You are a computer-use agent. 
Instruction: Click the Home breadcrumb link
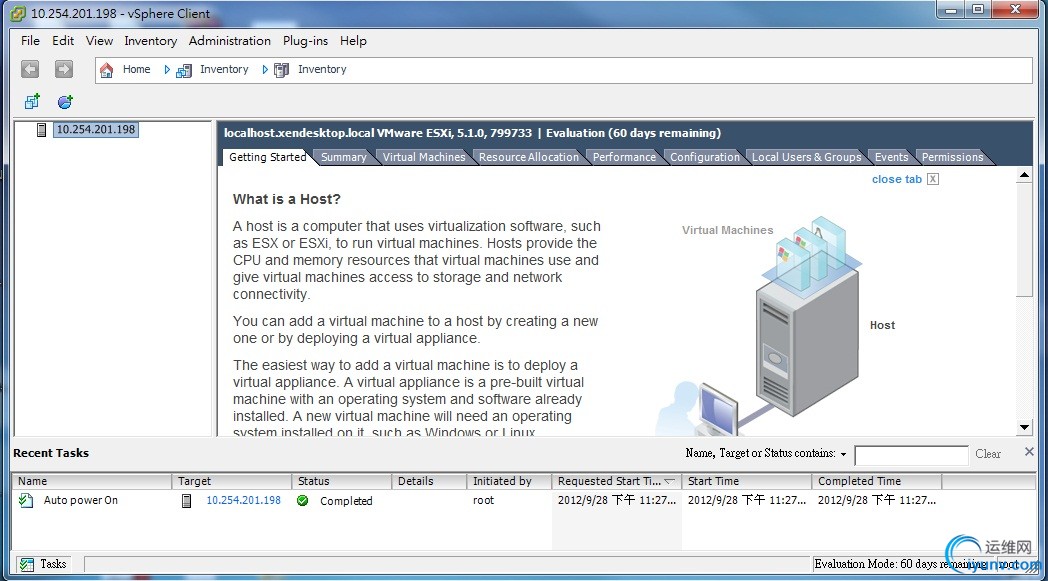click(x=136, y=69)
